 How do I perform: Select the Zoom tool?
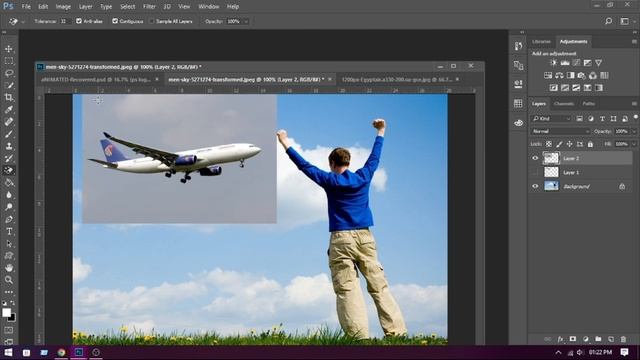(9, 280)
